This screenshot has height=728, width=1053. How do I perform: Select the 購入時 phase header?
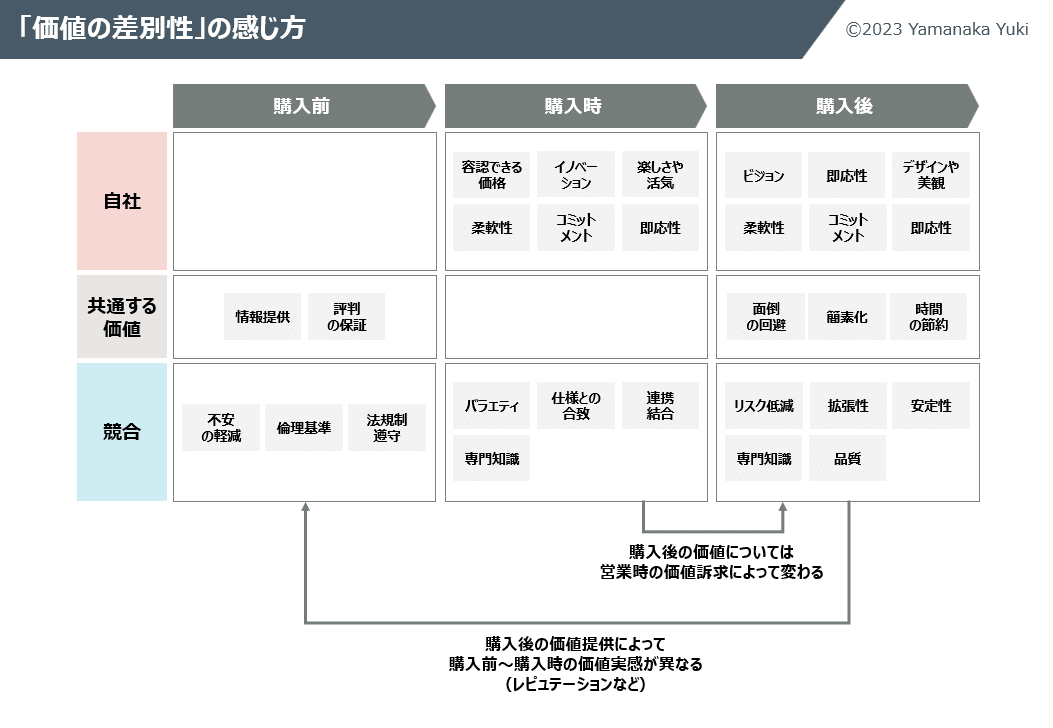(576, 106)
